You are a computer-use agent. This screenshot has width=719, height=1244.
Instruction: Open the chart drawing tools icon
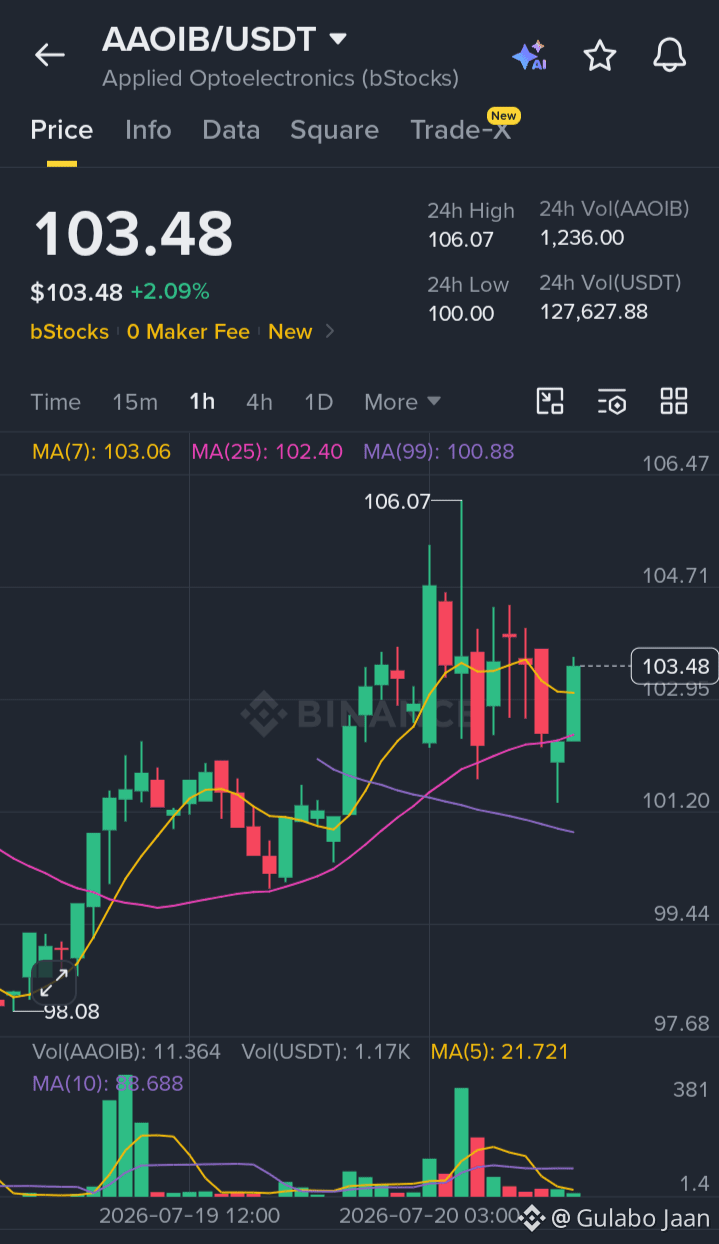point(550,402)
